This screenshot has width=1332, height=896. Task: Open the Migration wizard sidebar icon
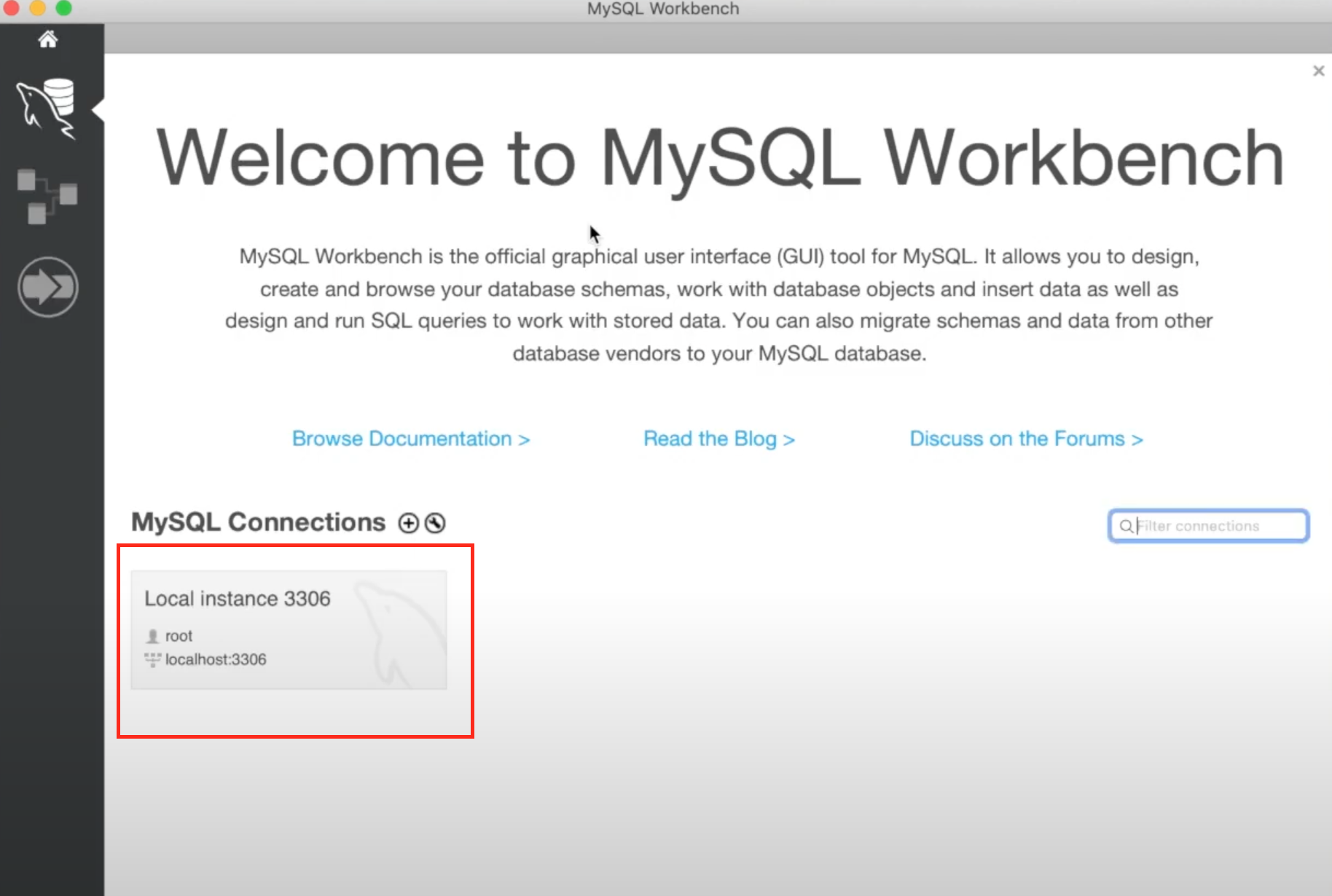point(47,287)
